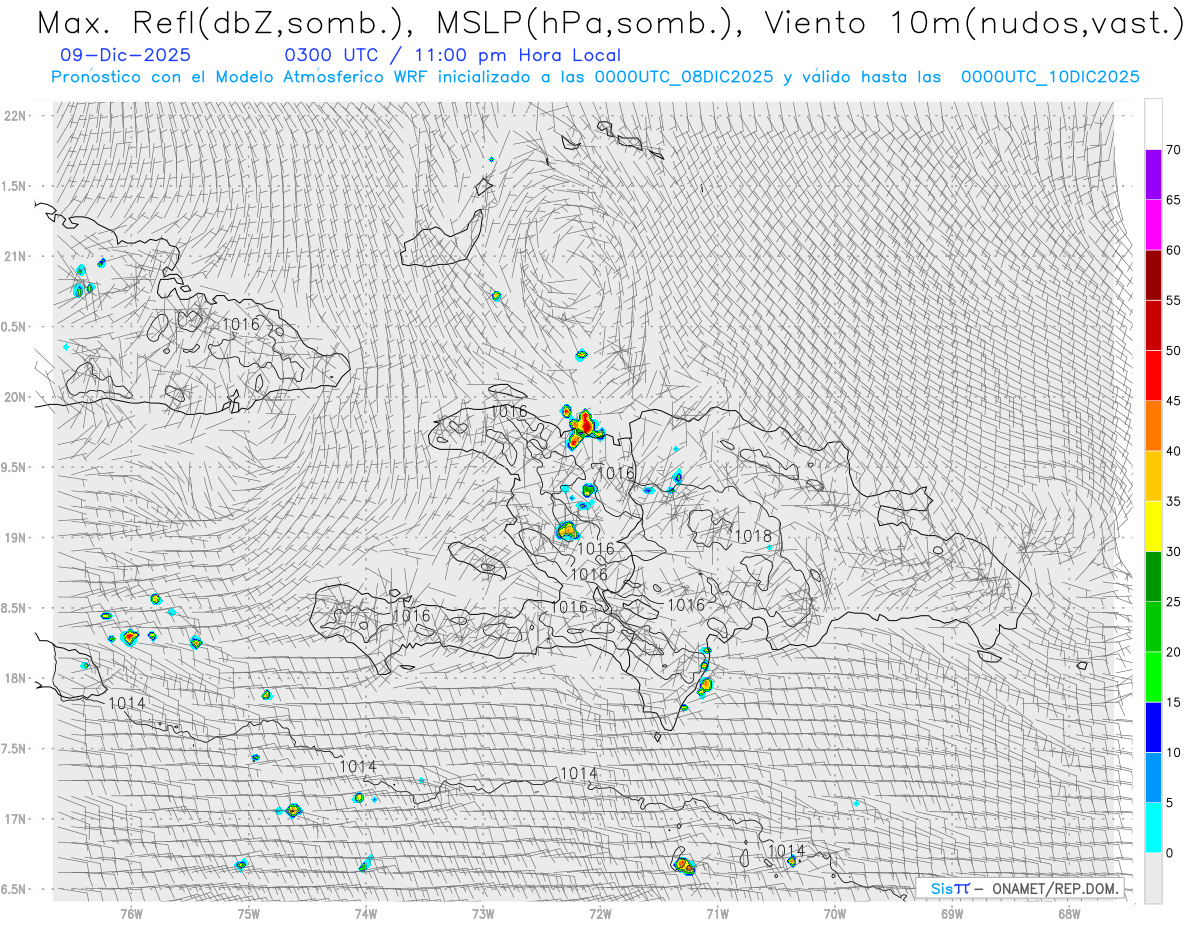Click the colorbar value label '25'
The height and width of the screenshot is (927, 1200).
[1173, 601]
